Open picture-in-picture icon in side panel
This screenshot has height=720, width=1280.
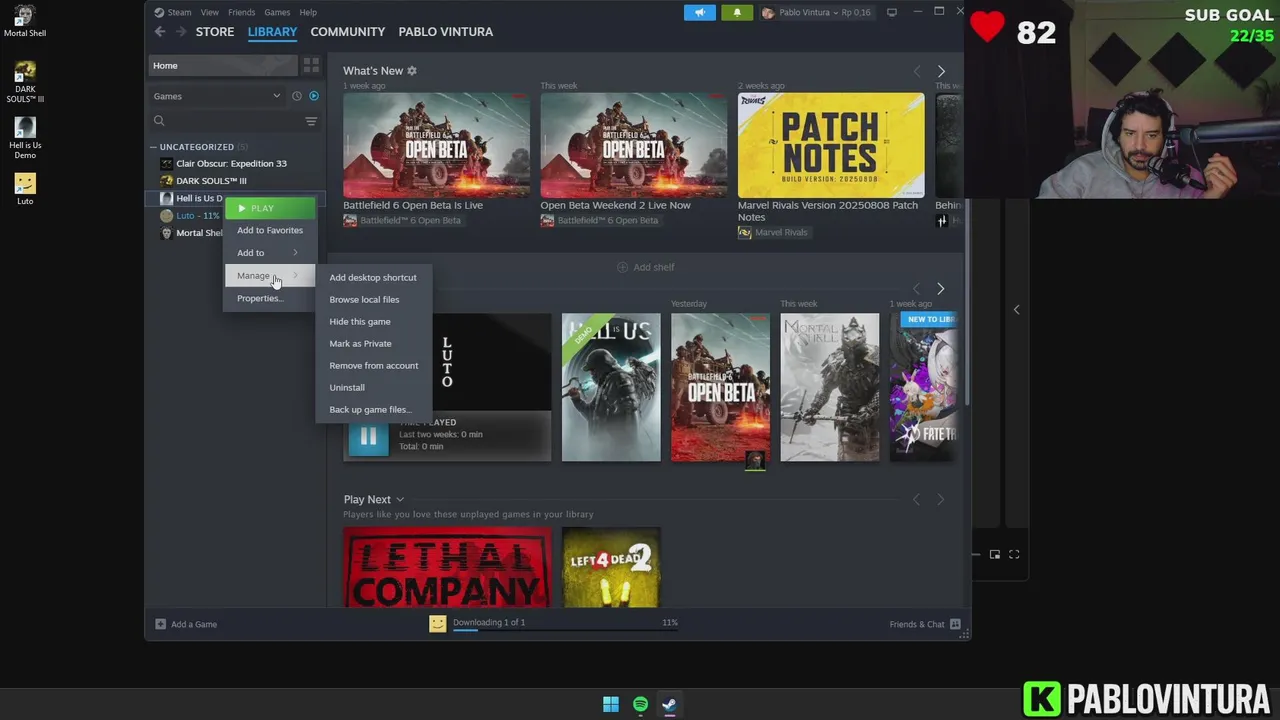coord(995,554)
